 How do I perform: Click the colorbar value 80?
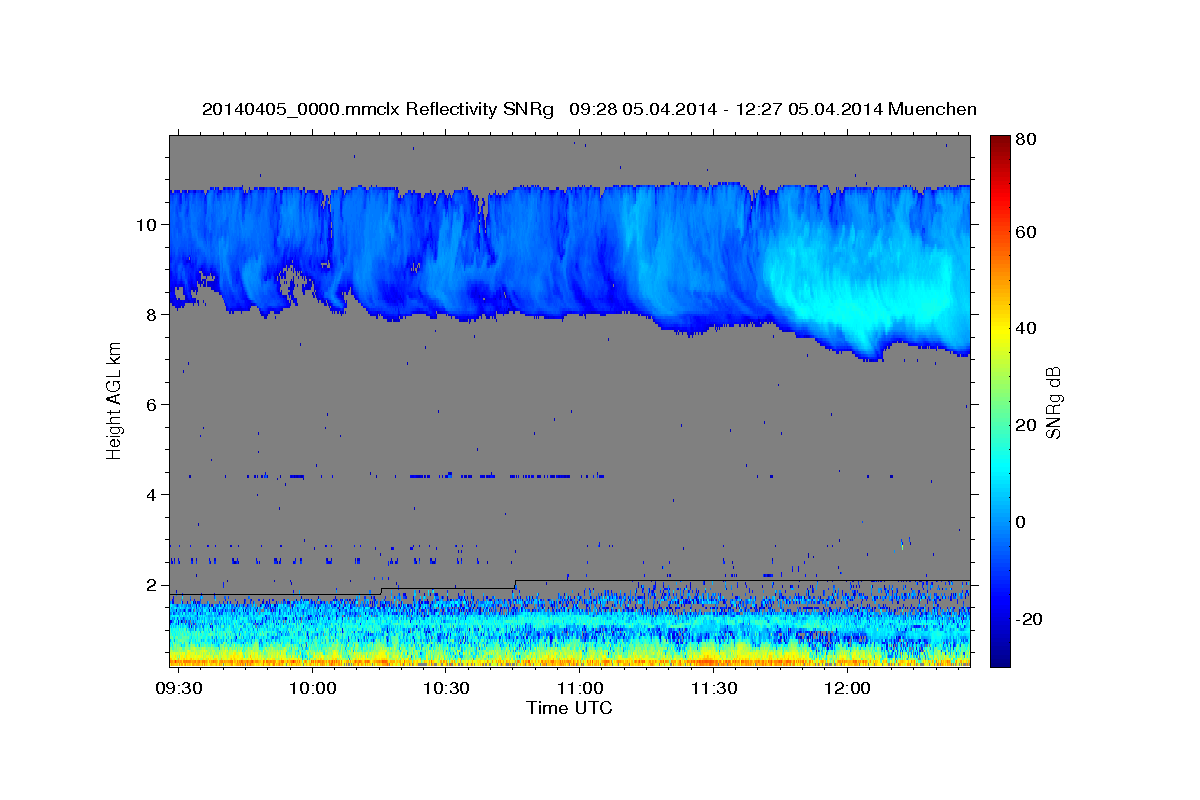click(x=1026, y=140)
